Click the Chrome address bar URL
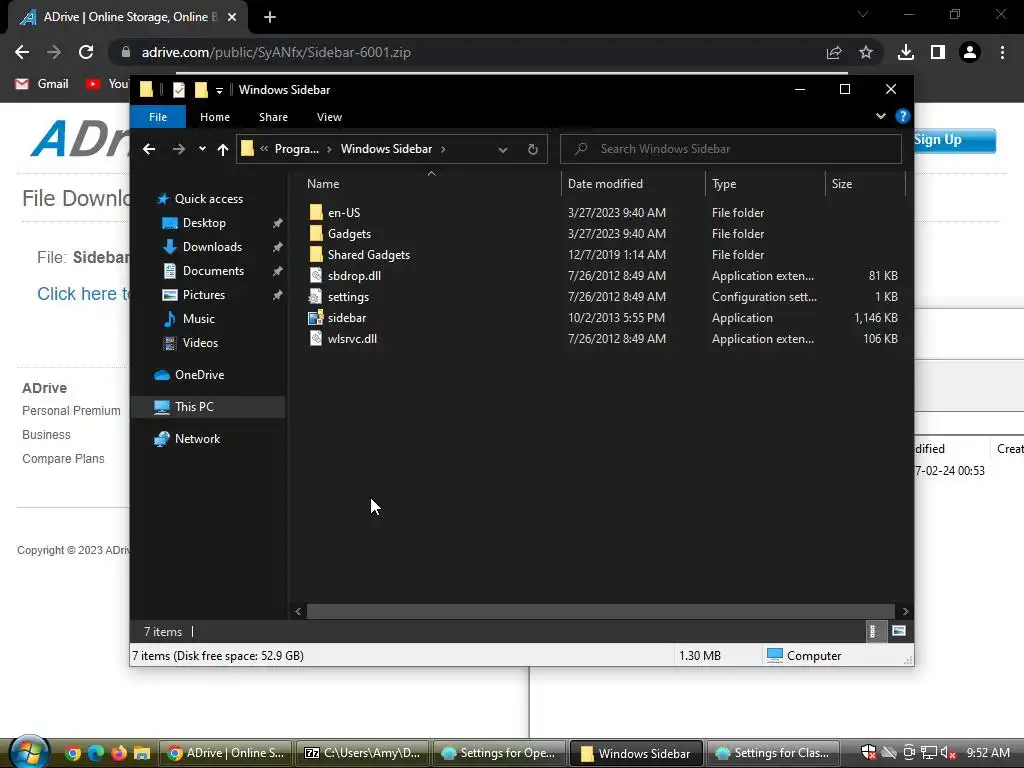This screenshot has width=1024, height=768. [x=276, y=52]
